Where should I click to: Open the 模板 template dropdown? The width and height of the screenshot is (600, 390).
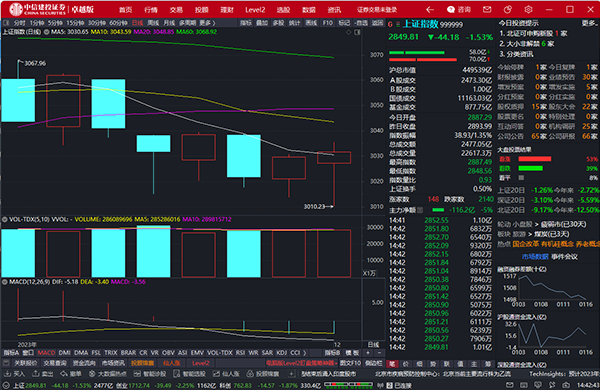pos(352,352)
